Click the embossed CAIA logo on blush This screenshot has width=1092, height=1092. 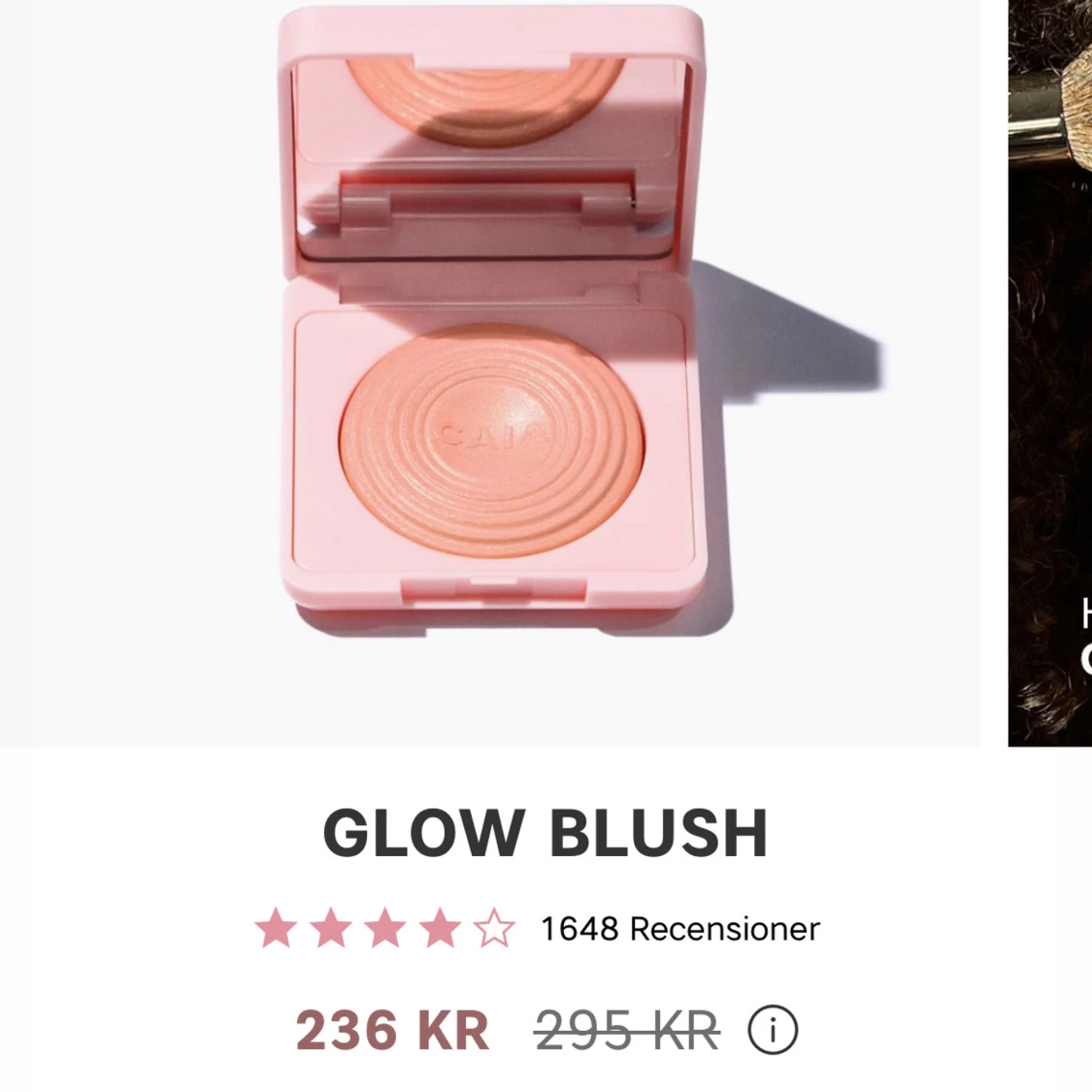coord(492,435)
